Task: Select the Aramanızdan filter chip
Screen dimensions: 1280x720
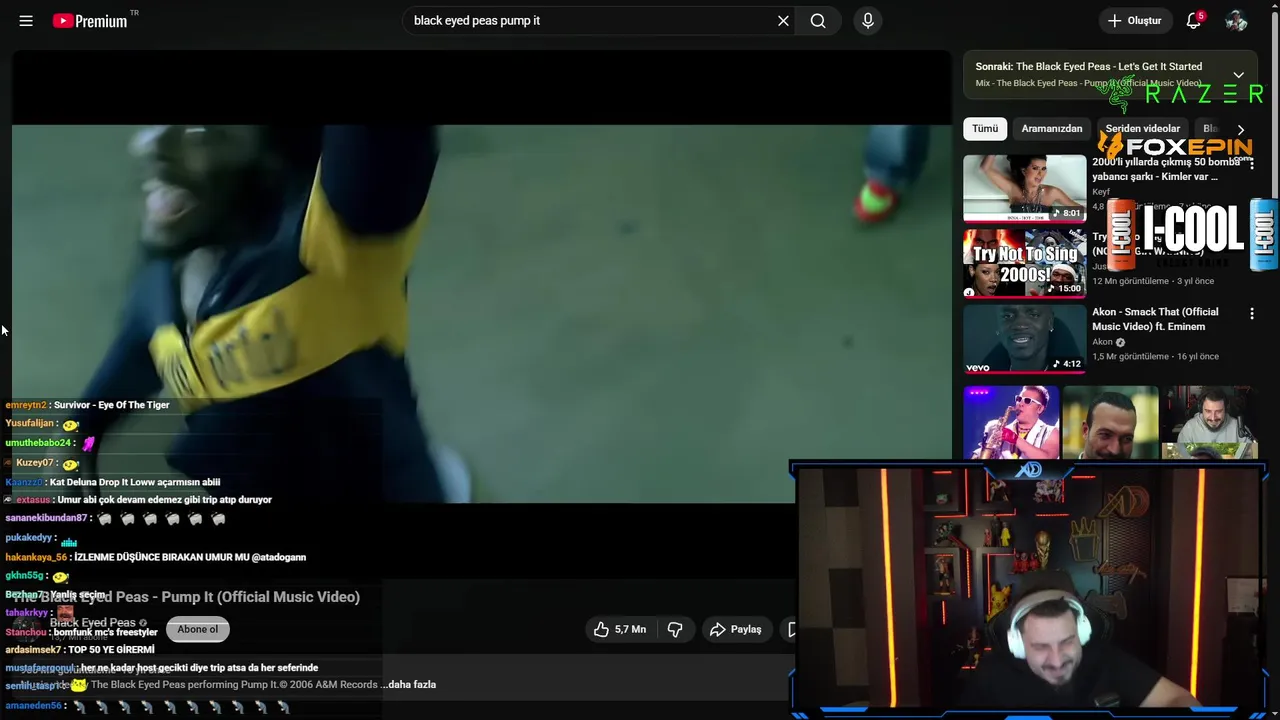Action: click(1052, 128)
